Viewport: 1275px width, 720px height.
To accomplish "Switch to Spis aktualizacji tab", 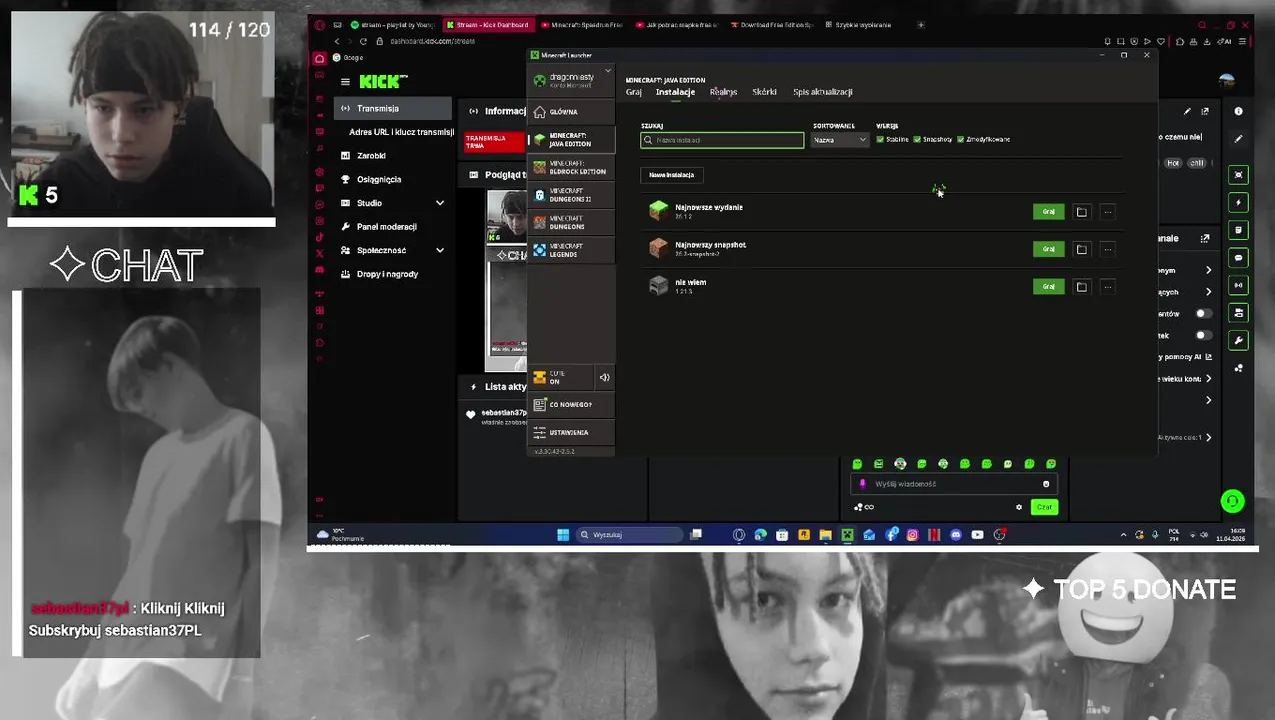I will tap(823, 92).
